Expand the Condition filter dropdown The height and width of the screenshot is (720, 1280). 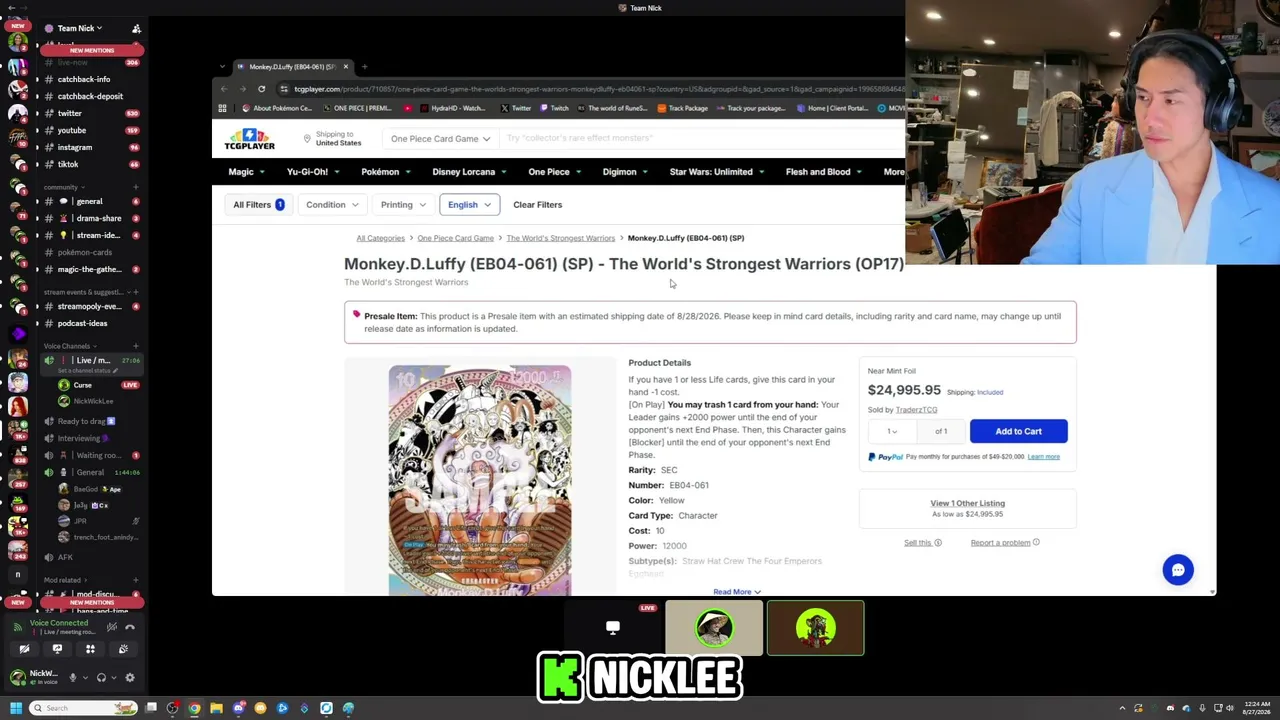pos(332,205)
